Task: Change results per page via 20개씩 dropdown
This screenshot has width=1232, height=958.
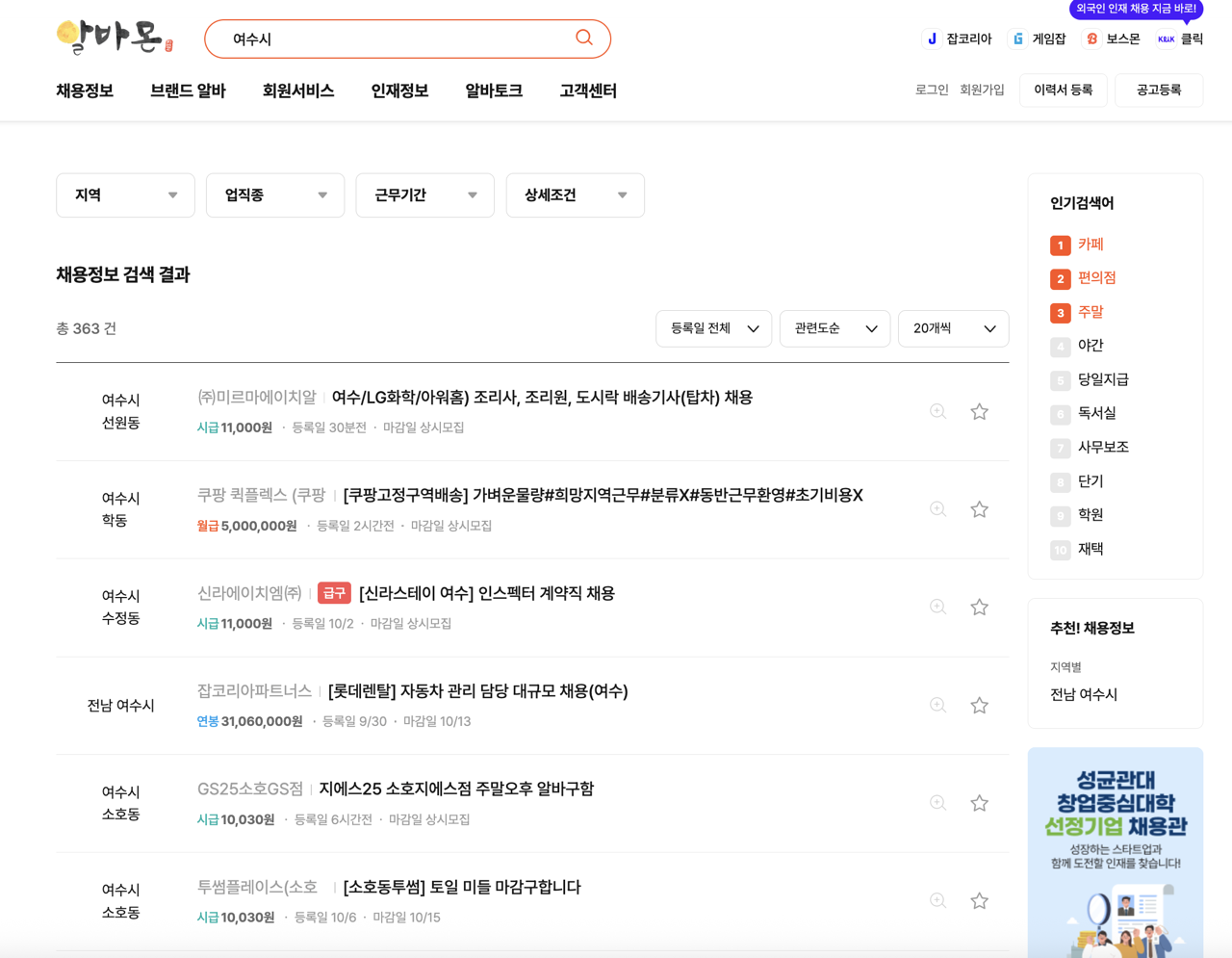Action: 953,328
